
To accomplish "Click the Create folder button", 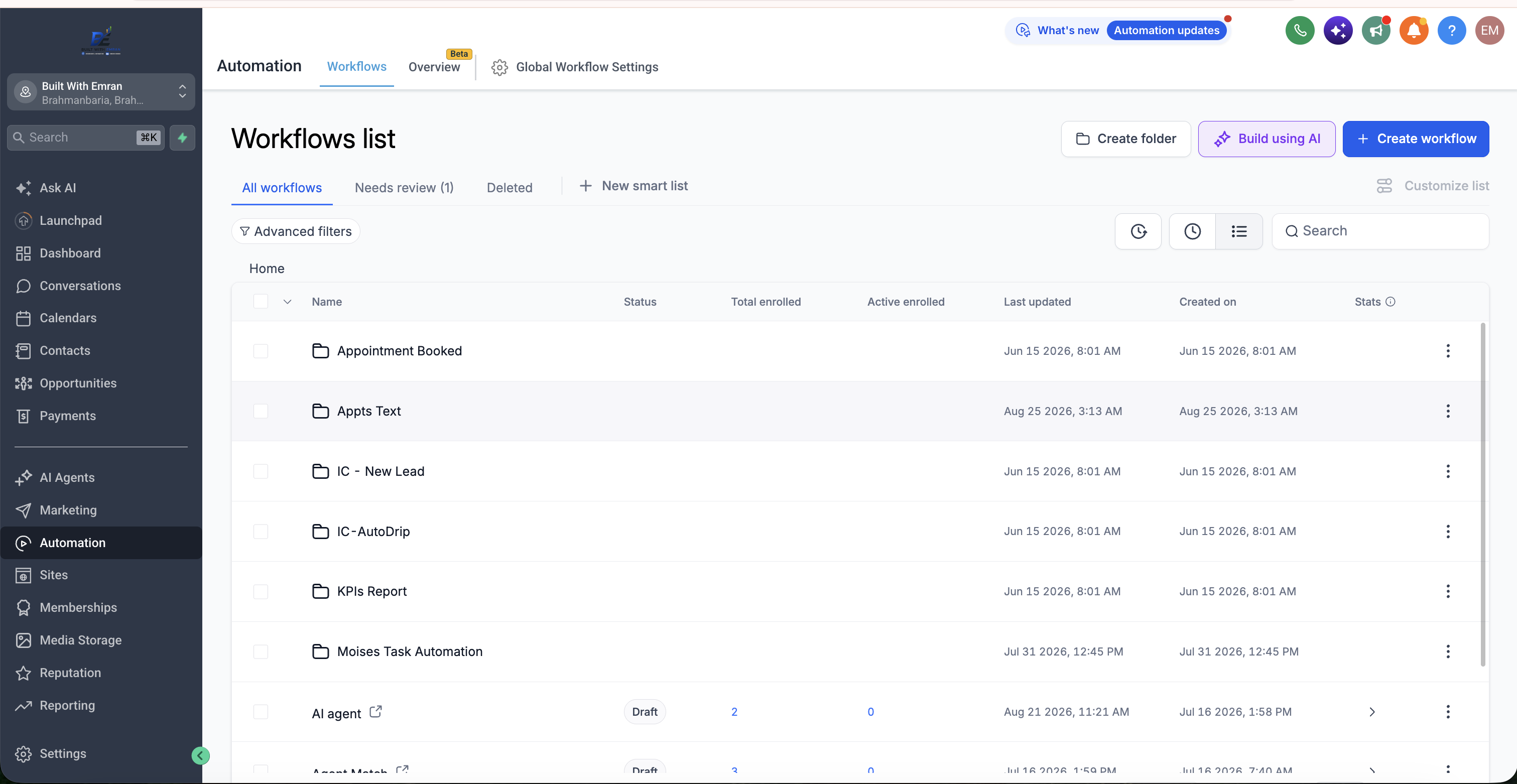I will 1126,139.
